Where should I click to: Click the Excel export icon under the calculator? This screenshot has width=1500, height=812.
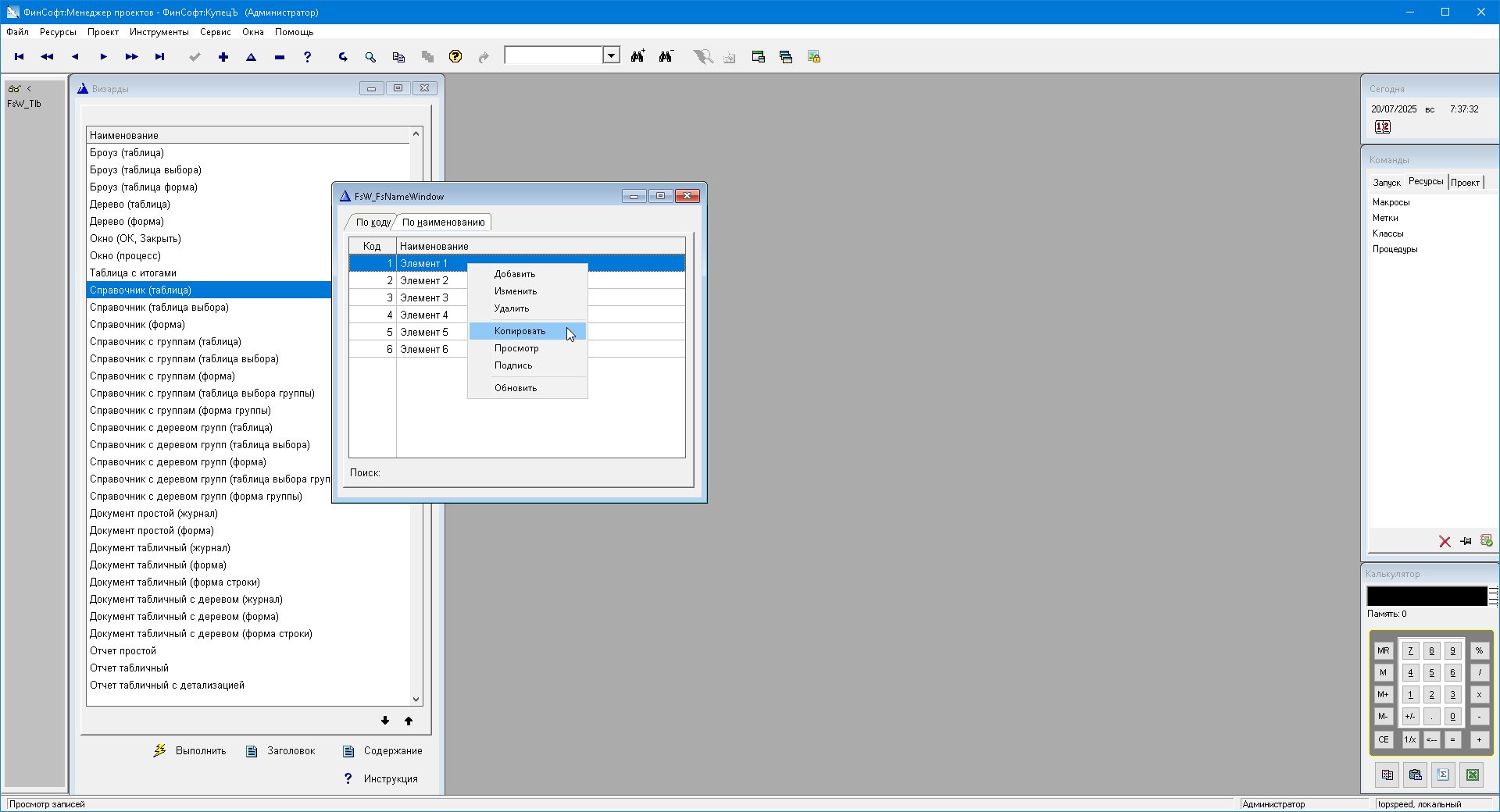coord(1472,775)
